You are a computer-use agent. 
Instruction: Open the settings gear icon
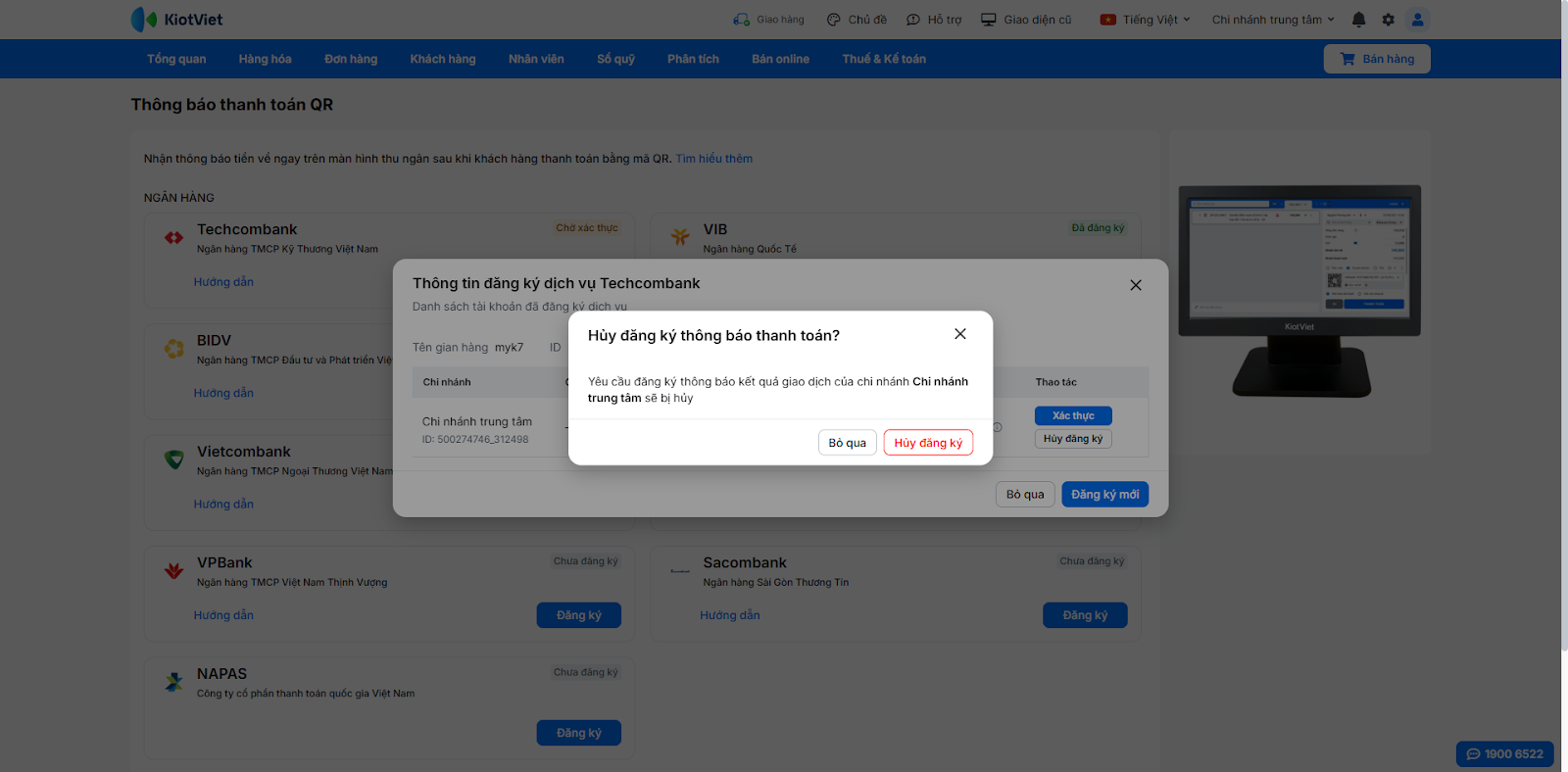[x=1388, y=20]
